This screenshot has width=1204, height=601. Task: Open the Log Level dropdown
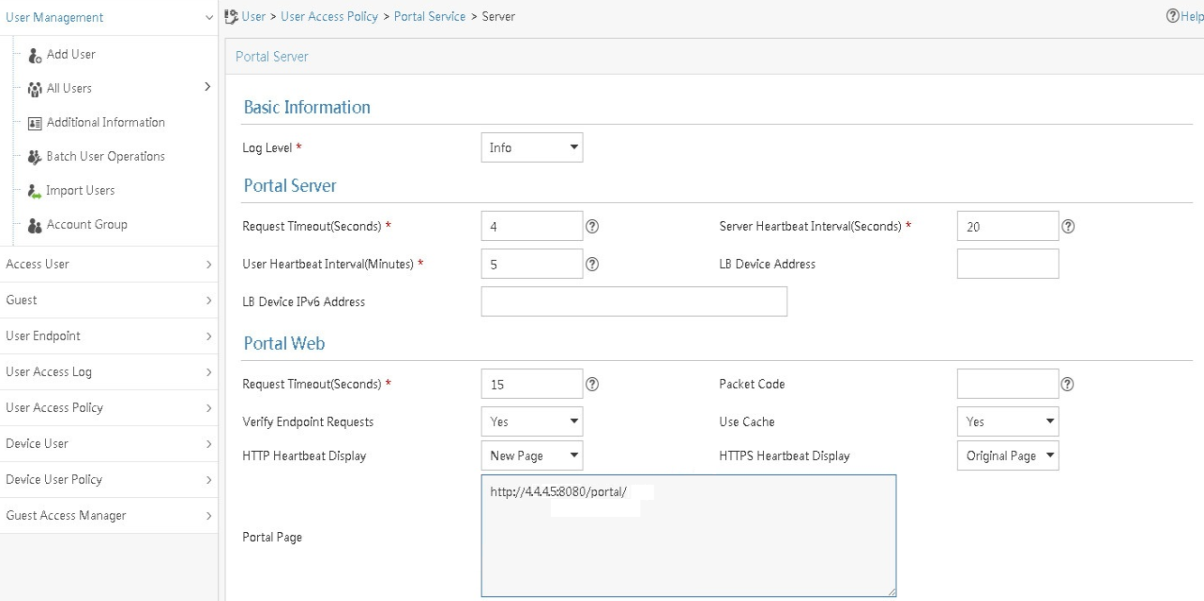click(532, 148)
